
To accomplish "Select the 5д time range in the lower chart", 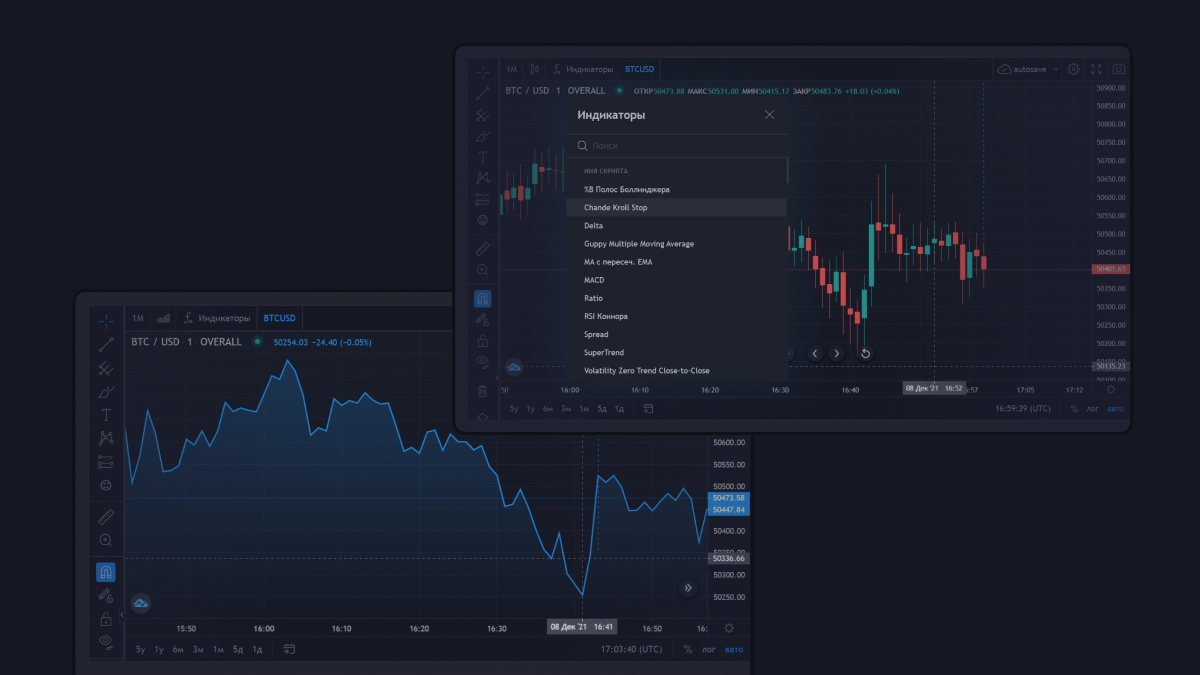I will (238, 649).
